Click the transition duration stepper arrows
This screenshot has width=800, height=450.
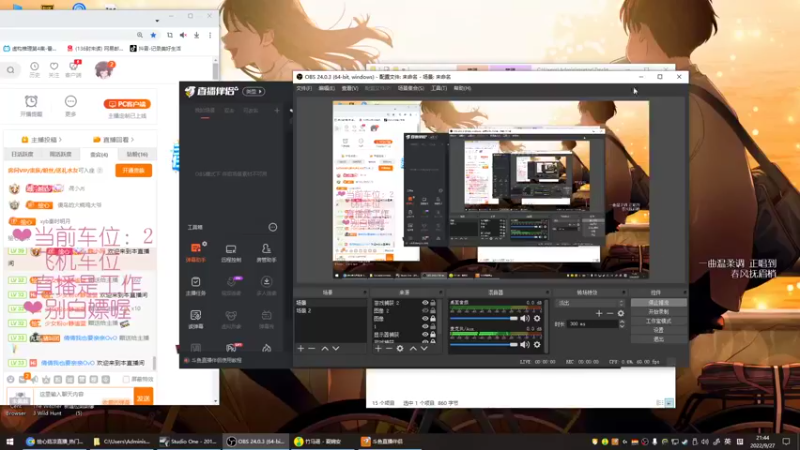tap(621, 324)
